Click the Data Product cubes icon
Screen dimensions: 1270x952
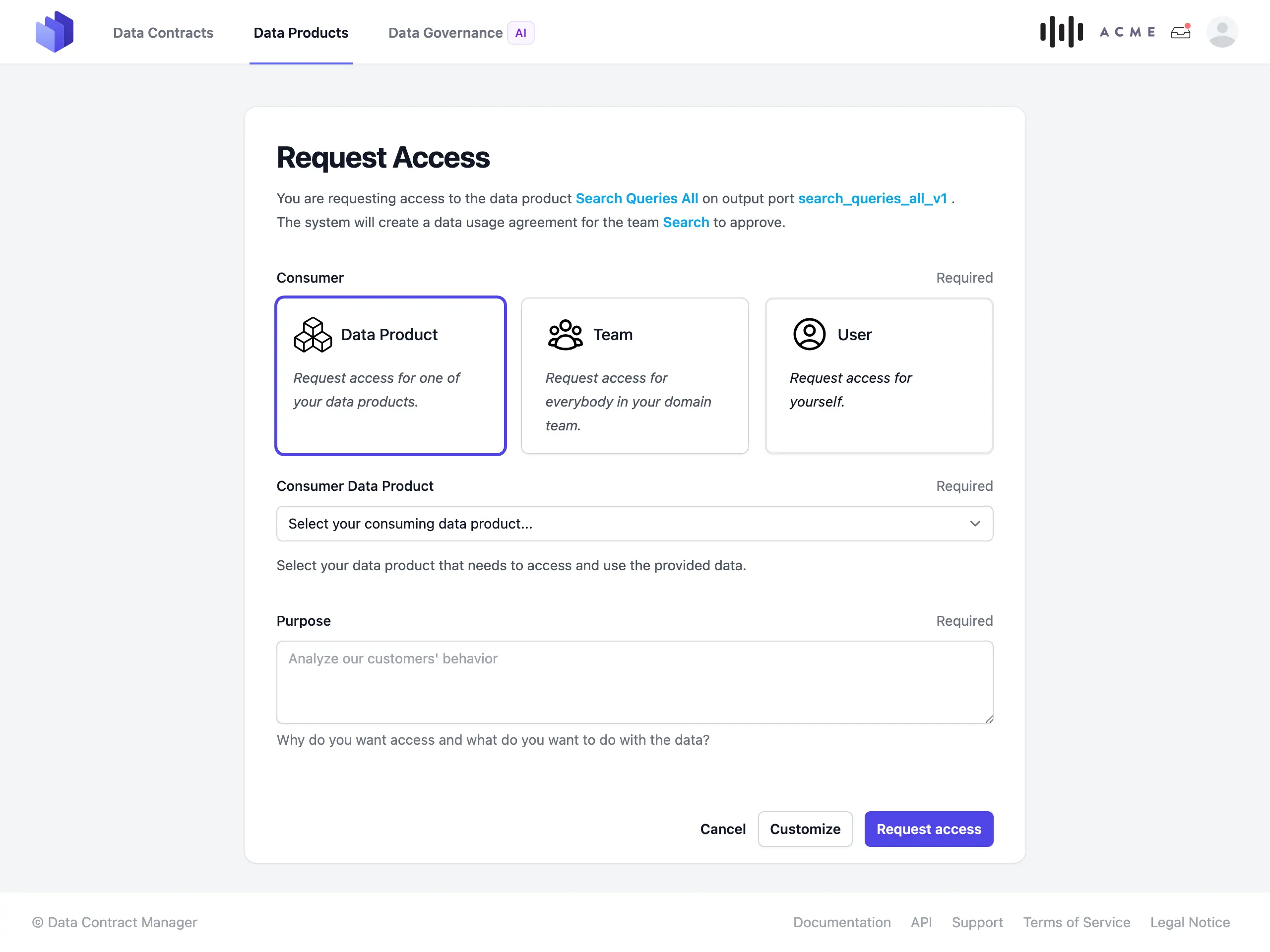pos(313,335)
